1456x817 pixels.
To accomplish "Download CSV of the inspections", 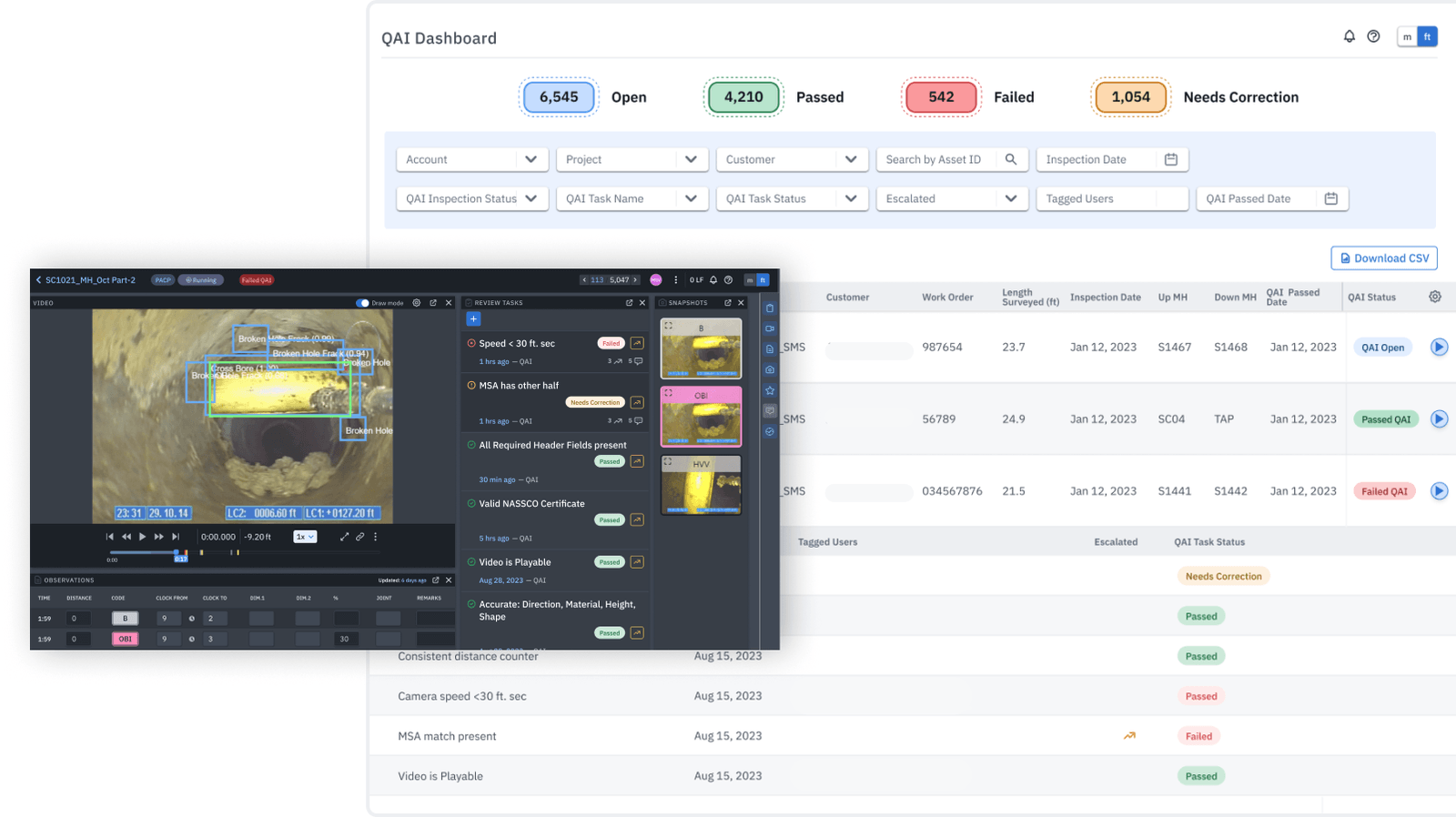I will click(1384, 258).
